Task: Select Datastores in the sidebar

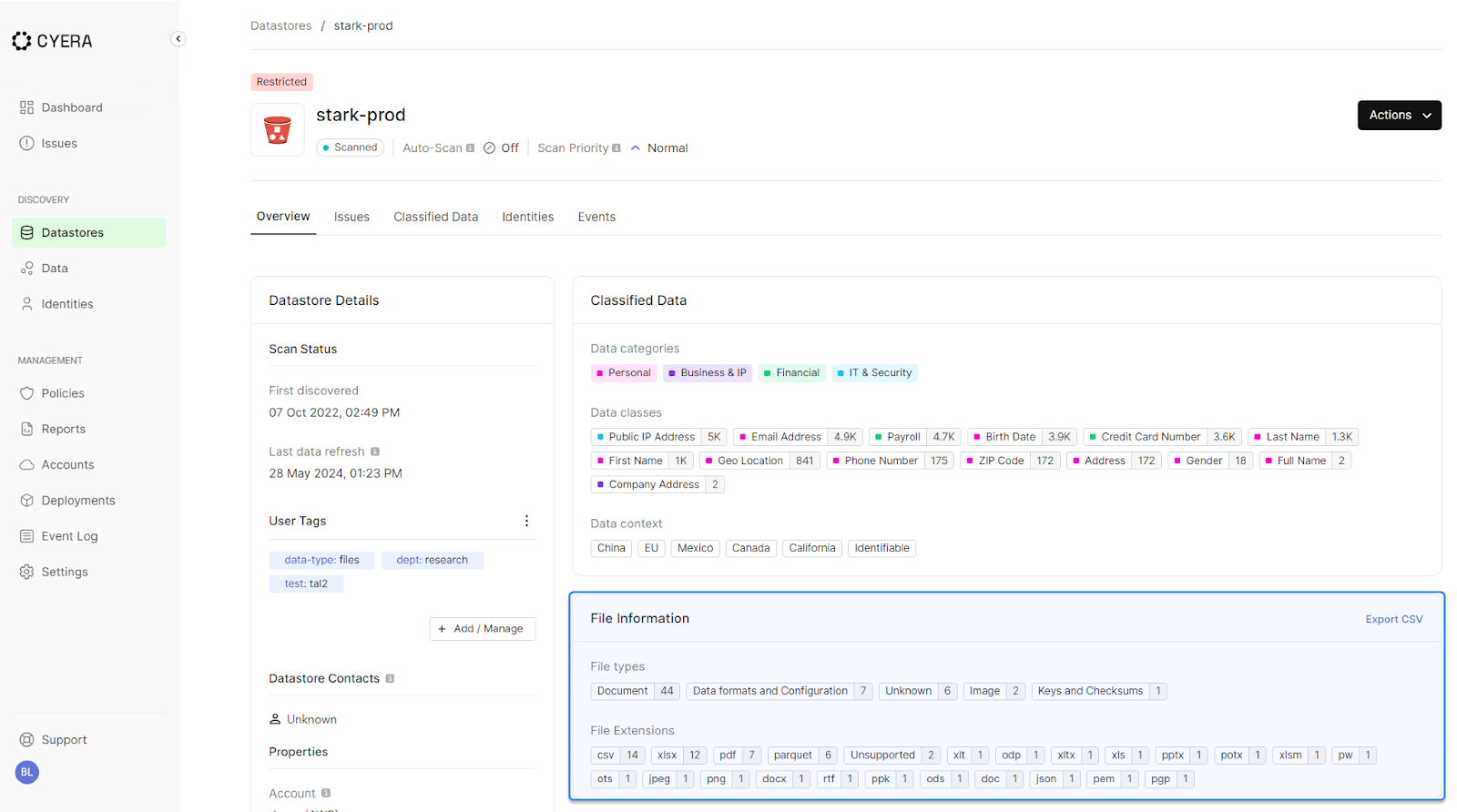Action: tap(88, 232)
